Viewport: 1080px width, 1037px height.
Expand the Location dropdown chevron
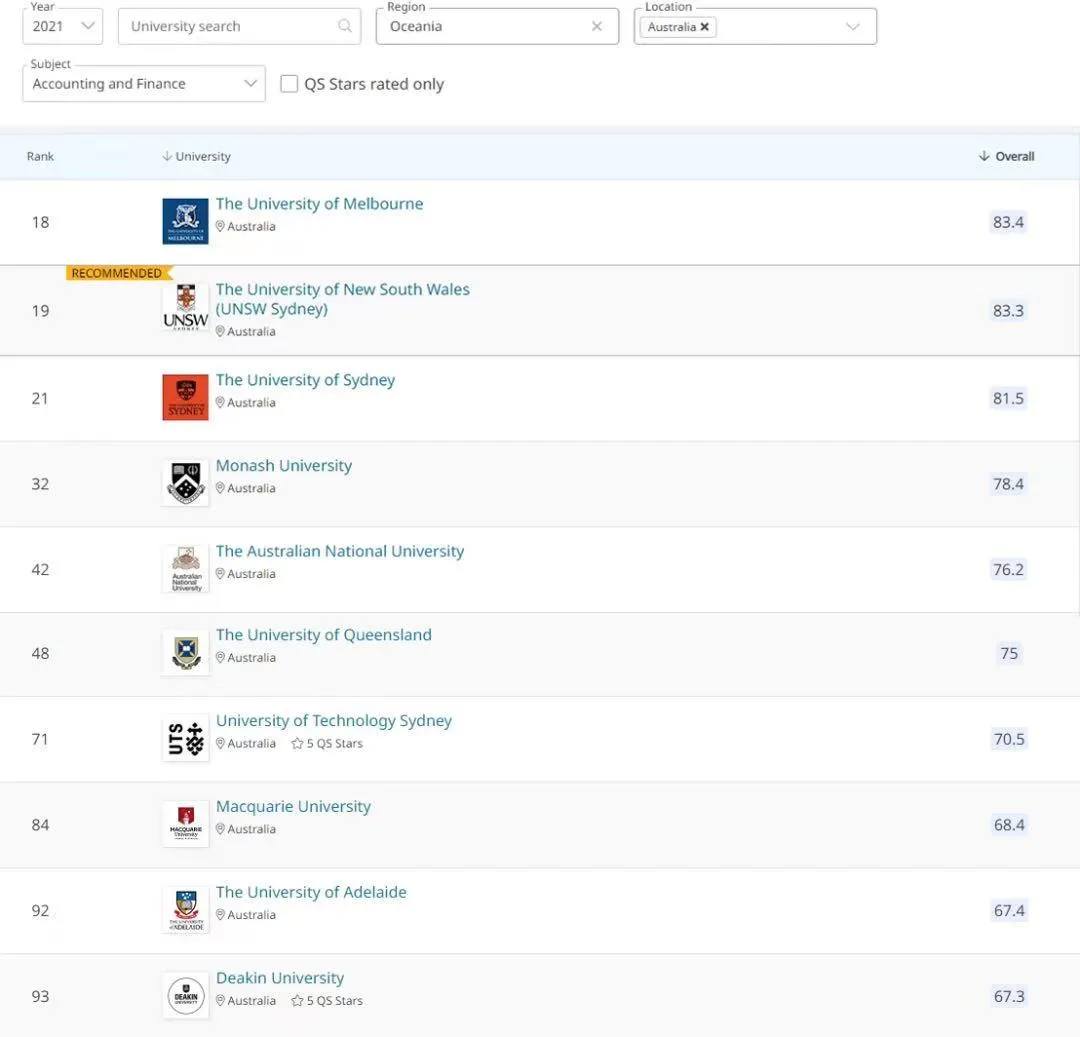click(853, 27)
